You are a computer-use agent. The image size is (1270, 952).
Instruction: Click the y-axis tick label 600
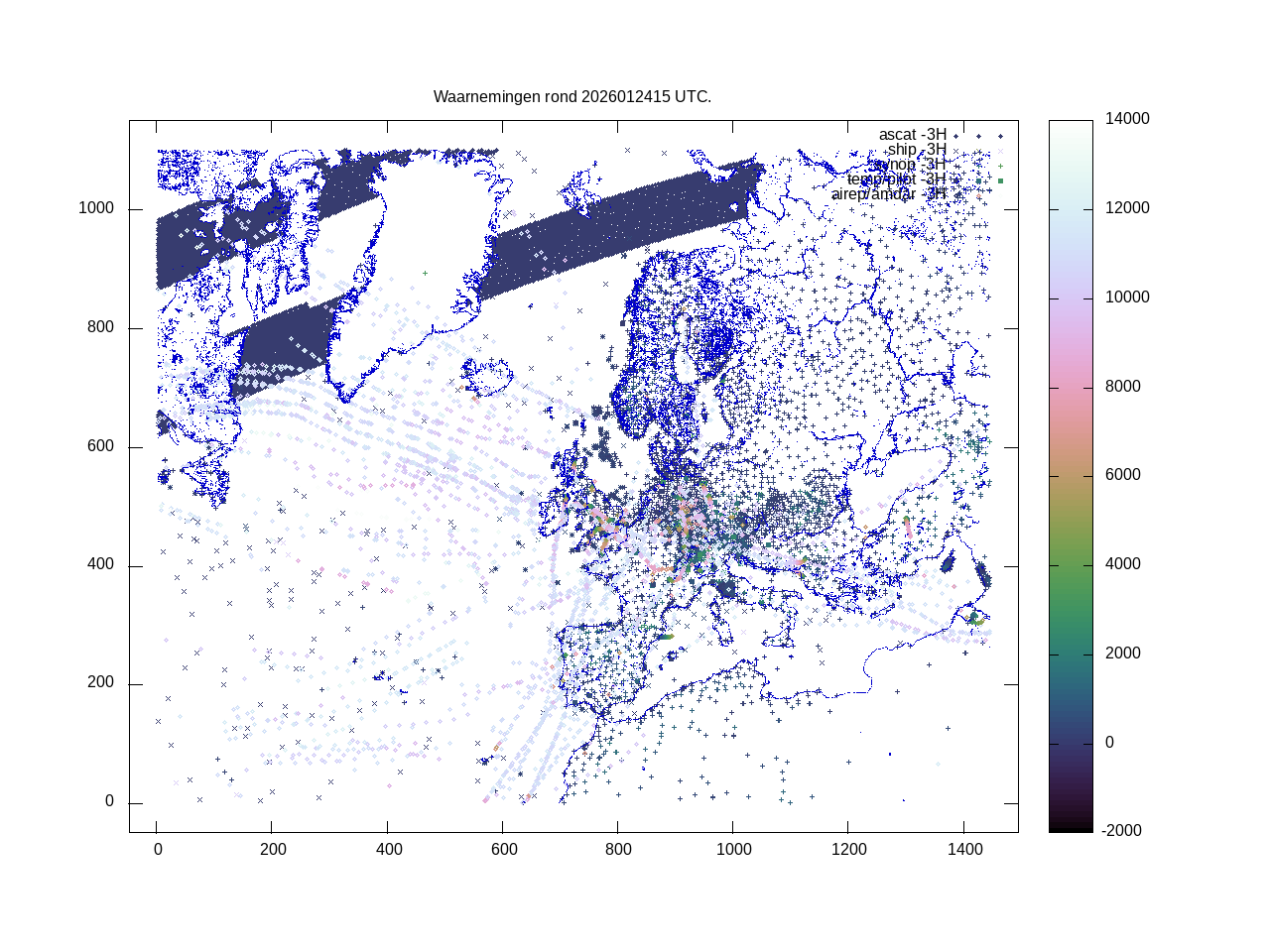[x=100, y=446]
